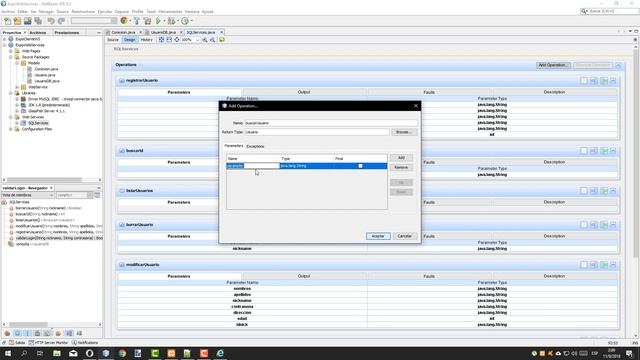Open the Ejecutar menu
Viewport: 640px width, 360px height.
(104, 11)
